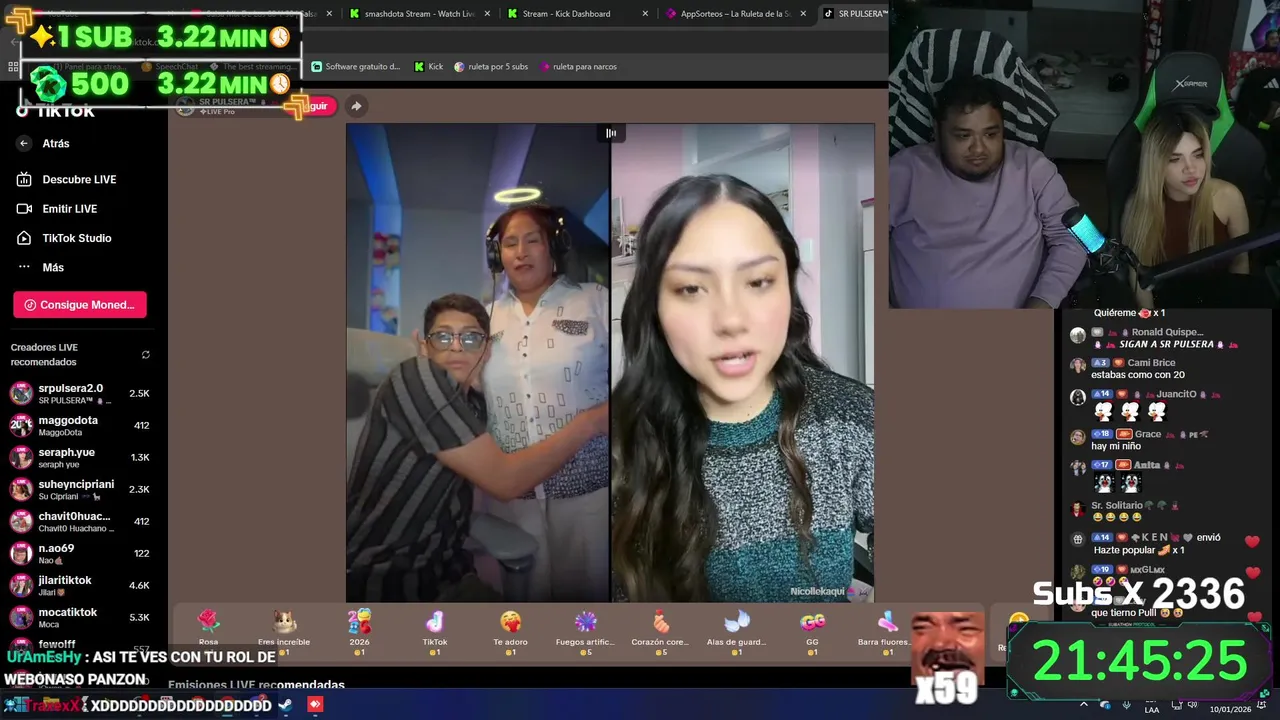Screen dimensions: 1280x720
Task: Open the Software gratuito bookmark
Action: click(x=356, y=67)
